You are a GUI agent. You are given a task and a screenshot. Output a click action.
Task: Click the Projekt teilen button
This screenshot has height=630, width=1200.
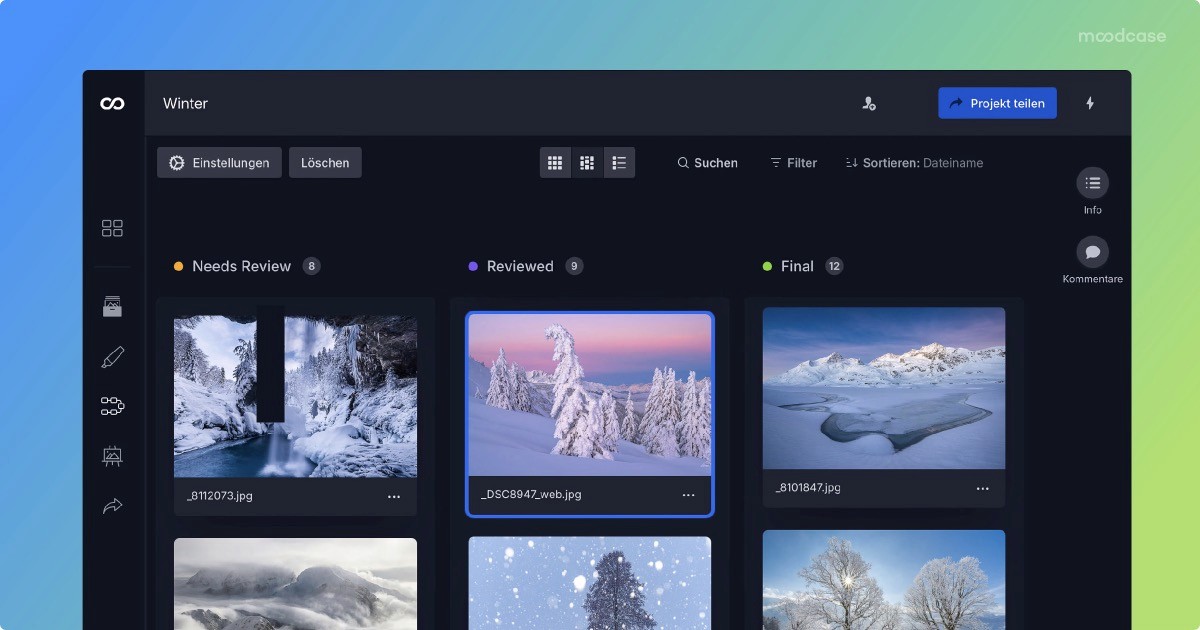coord(997,103)
